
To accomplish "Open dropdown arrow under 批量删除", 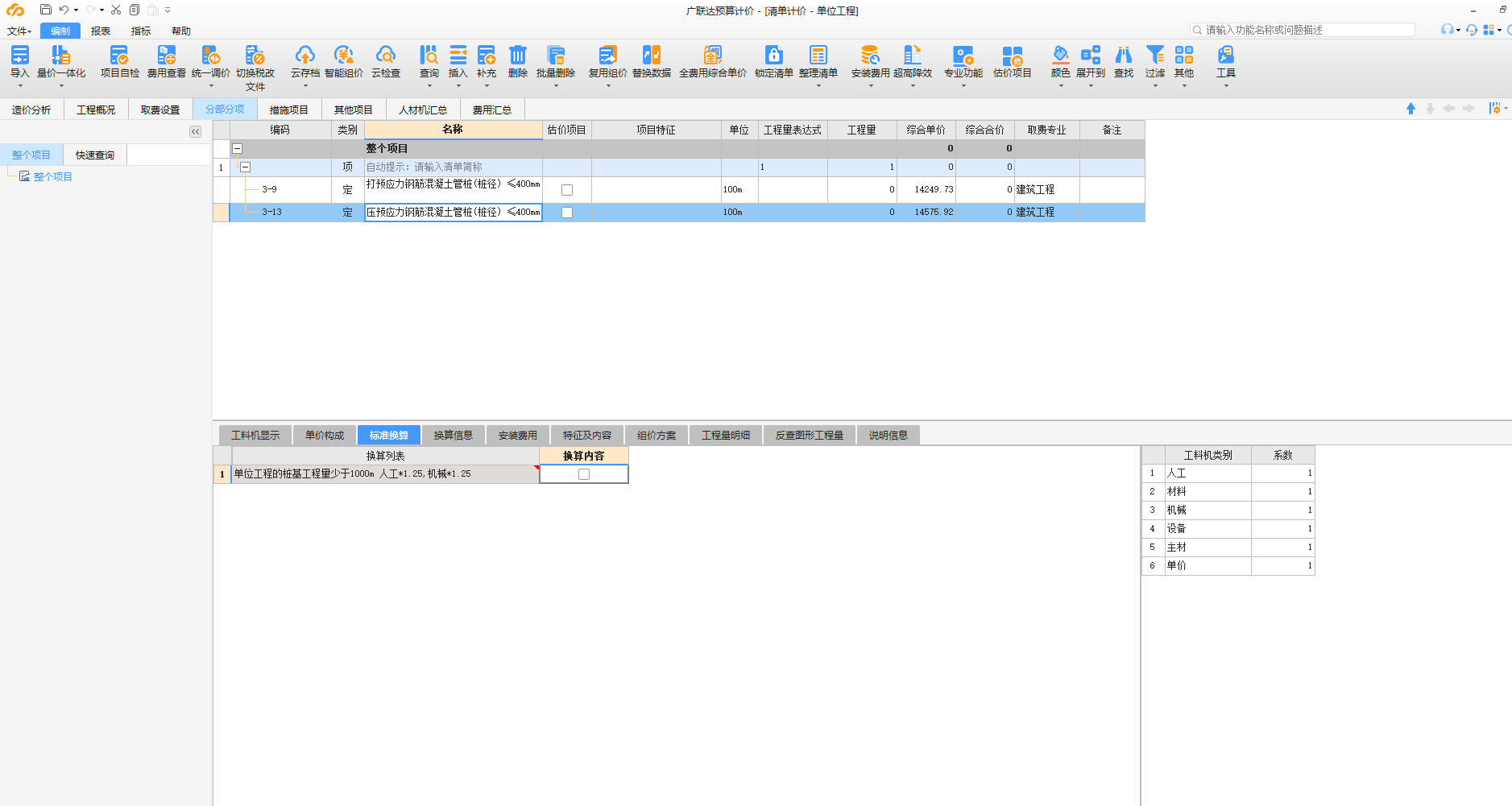I will tap(556, 86).
